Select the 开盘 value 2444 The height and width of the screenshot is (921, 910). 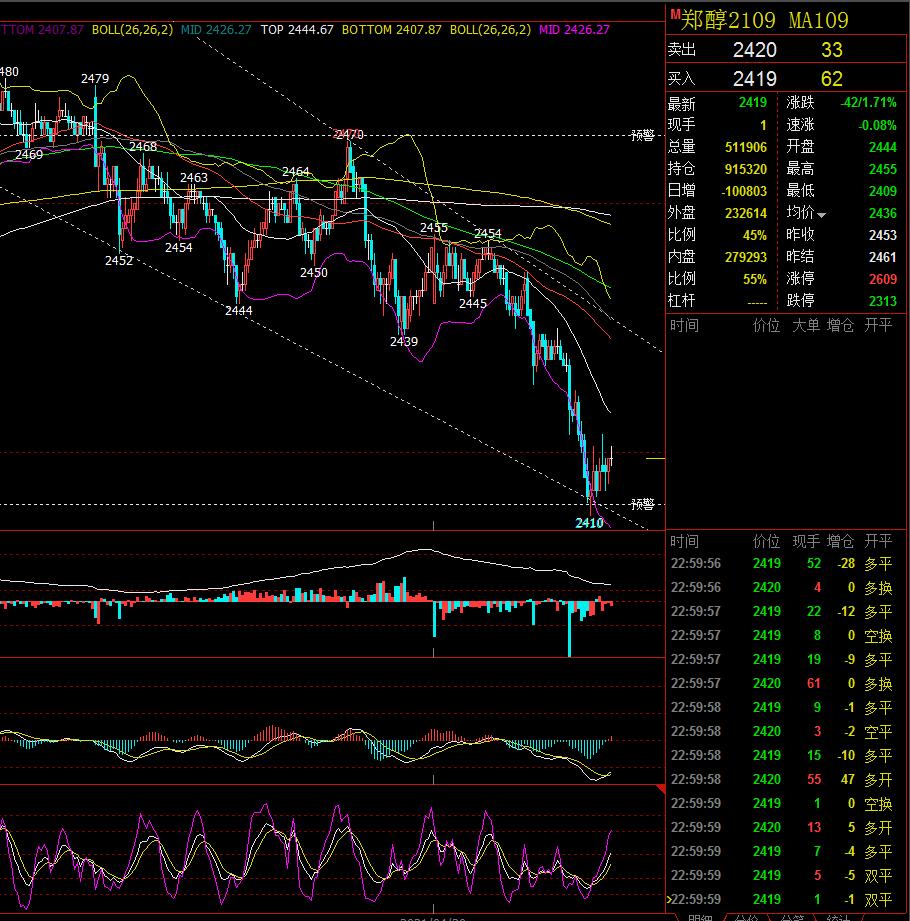[882, 147]
